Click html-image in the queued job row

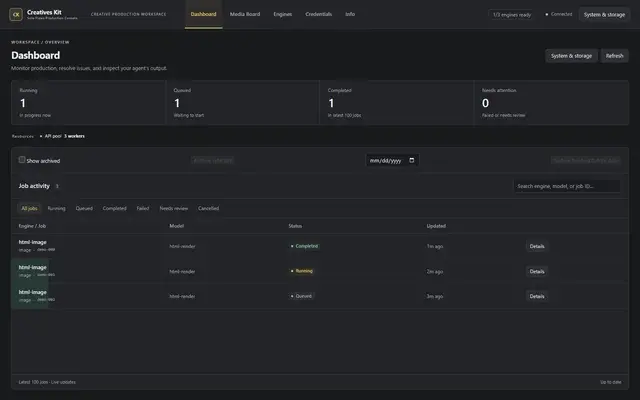[x=33, y=292]
